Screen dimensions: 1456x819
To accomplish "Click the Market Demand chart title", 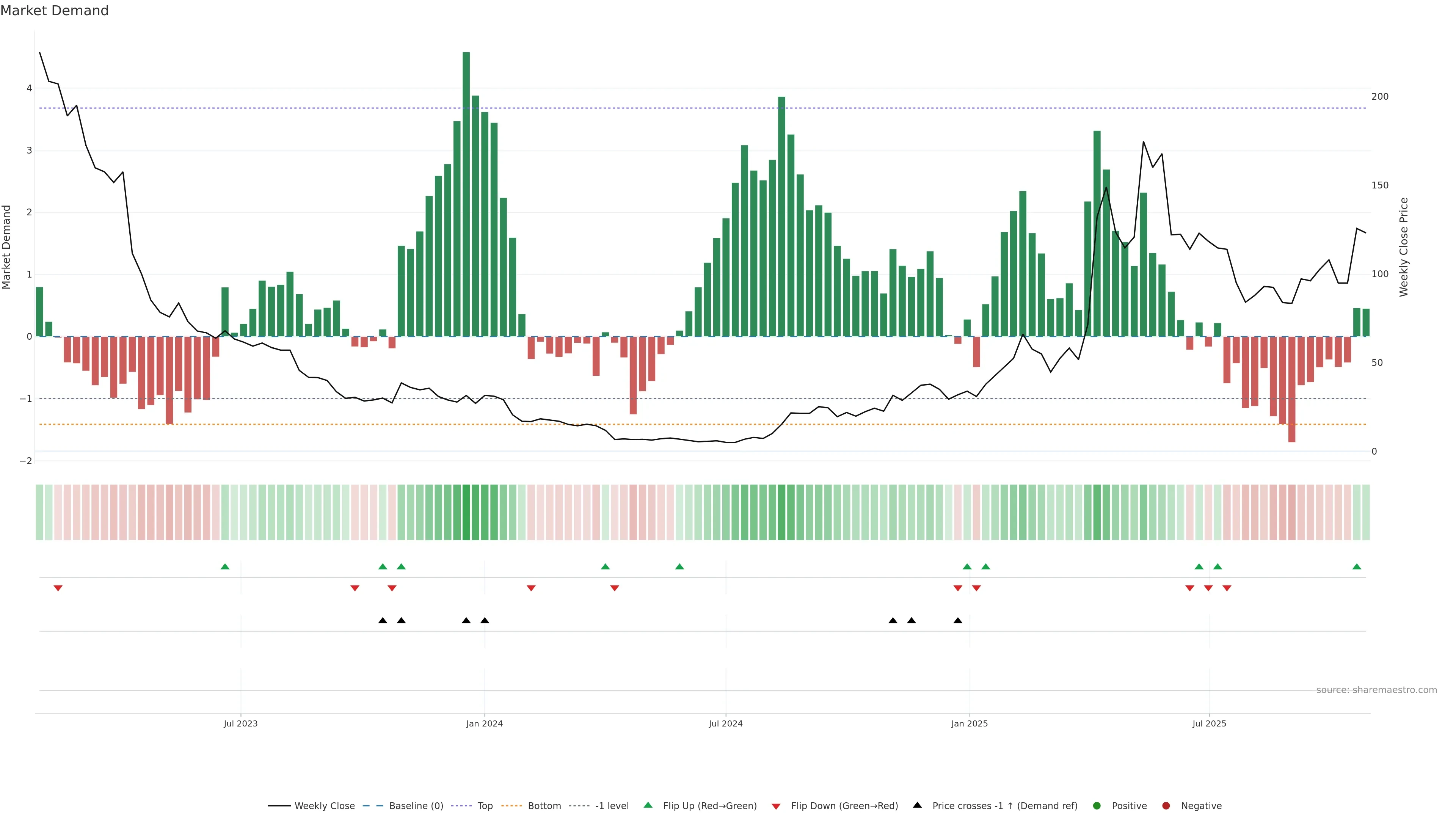I will click(54, 11).
